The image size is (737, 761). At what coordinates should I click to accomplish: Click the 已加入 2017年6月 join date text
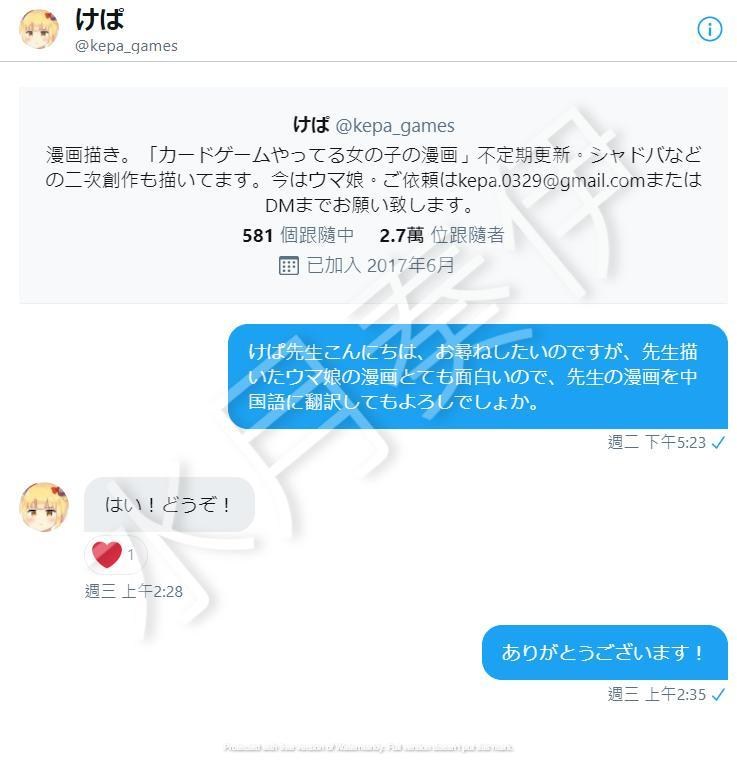pyautogui.click(x=380, y=265)
